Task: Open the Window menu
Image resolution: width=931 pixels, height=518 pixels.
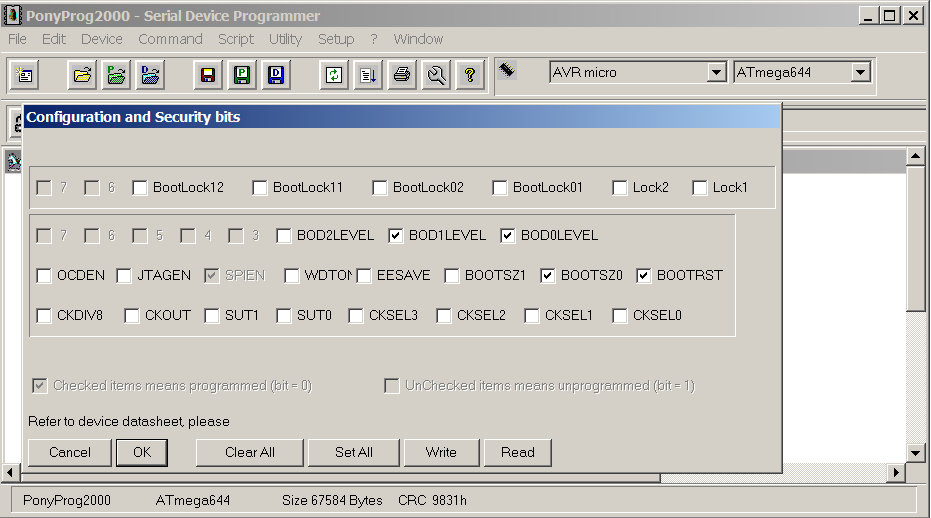Action: coord(418,39)
